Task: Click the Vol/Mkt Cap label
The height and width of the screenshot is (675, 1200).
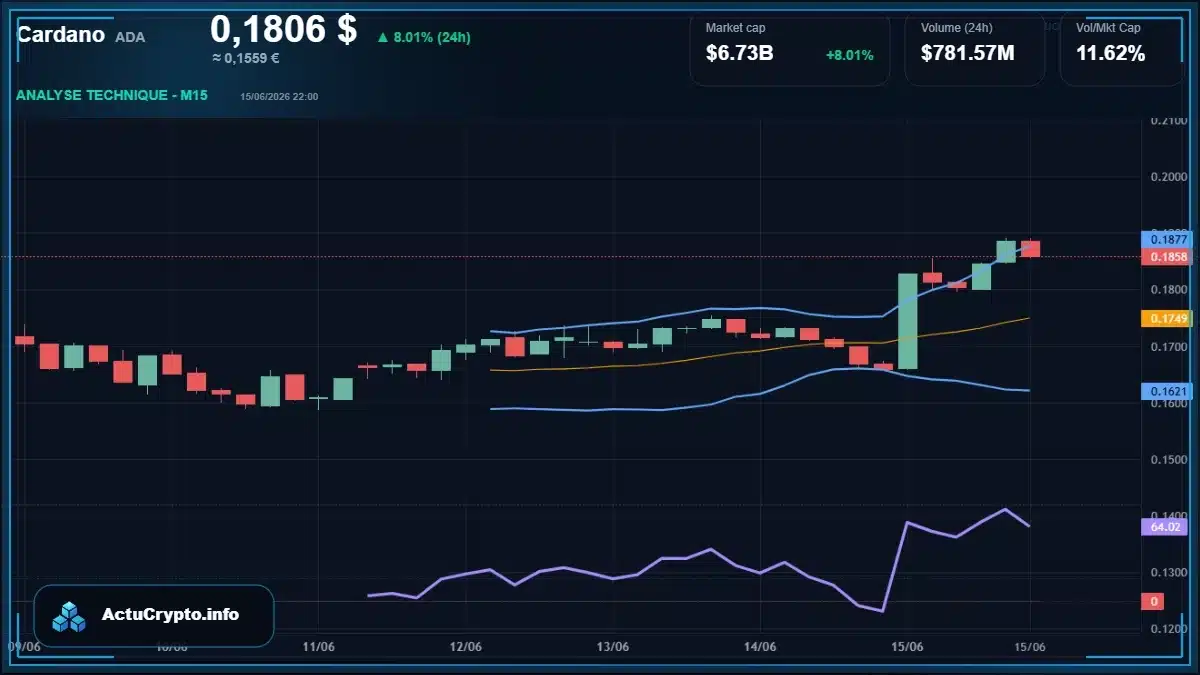Action: [x=1108, y=28]
